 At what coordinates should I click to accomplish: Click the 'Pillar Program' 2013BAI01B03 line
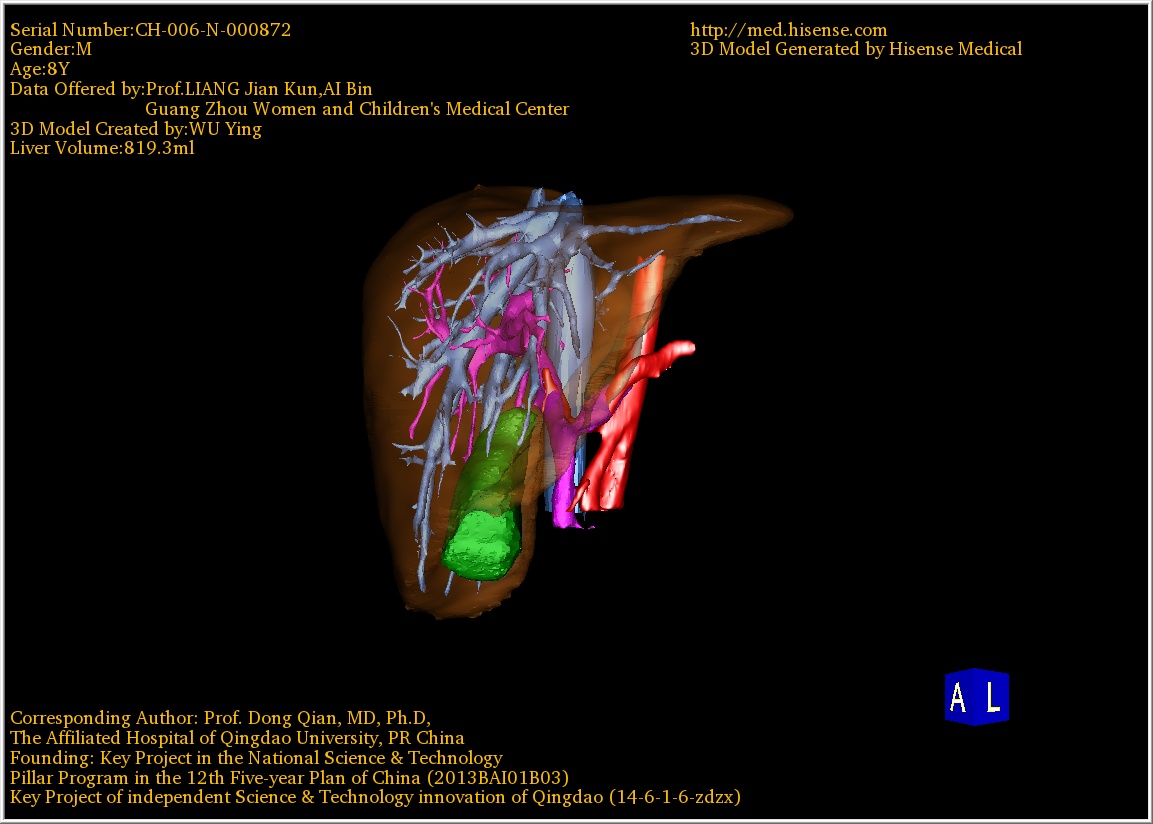pos(290,778)
